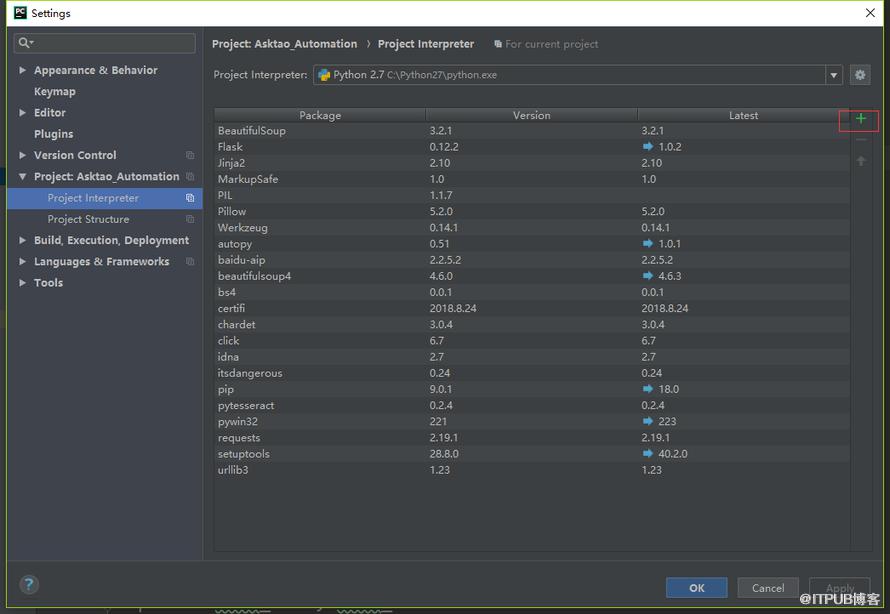Click the minus icon to uninstall a package
The height and width of the screenshot is (614, 890).
[x=860, y=140]
